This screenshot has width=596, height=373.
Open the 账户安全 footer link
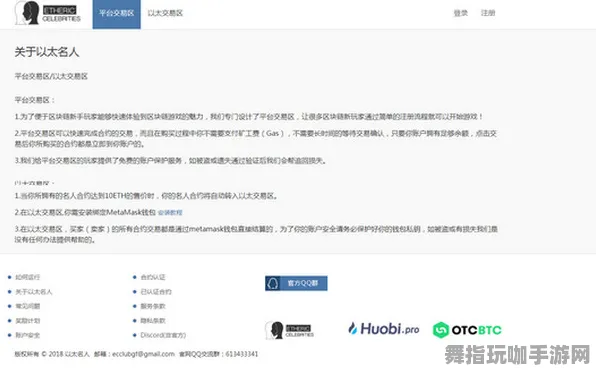coord(27,335)
